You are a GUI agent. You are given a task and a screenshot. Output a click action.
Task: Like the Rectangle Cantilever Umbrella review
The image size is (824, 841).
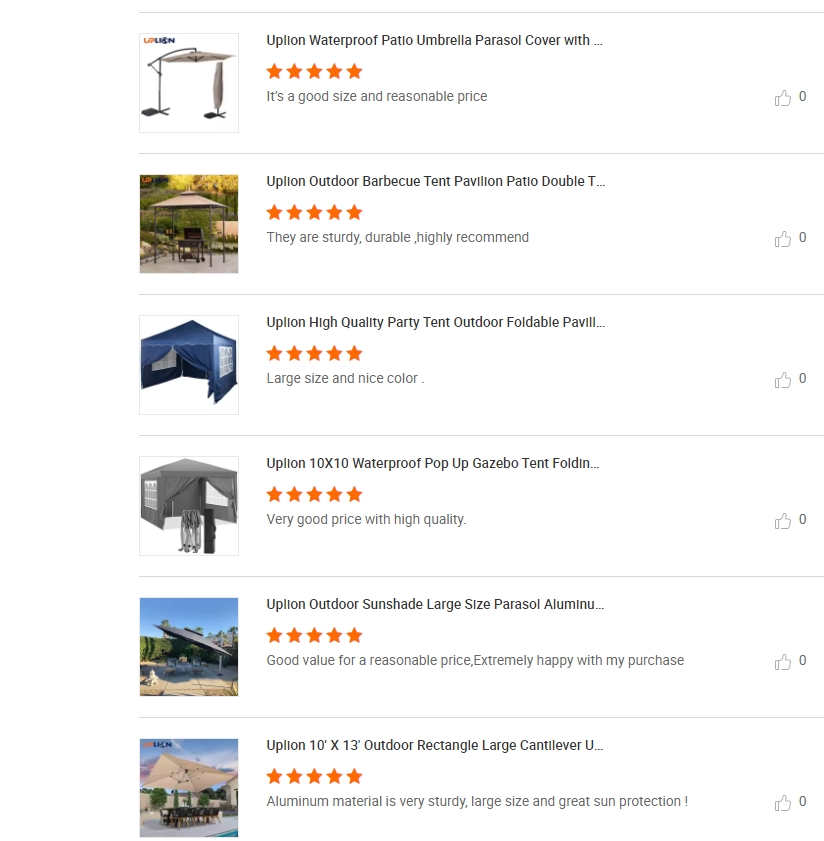pos(783,803)
